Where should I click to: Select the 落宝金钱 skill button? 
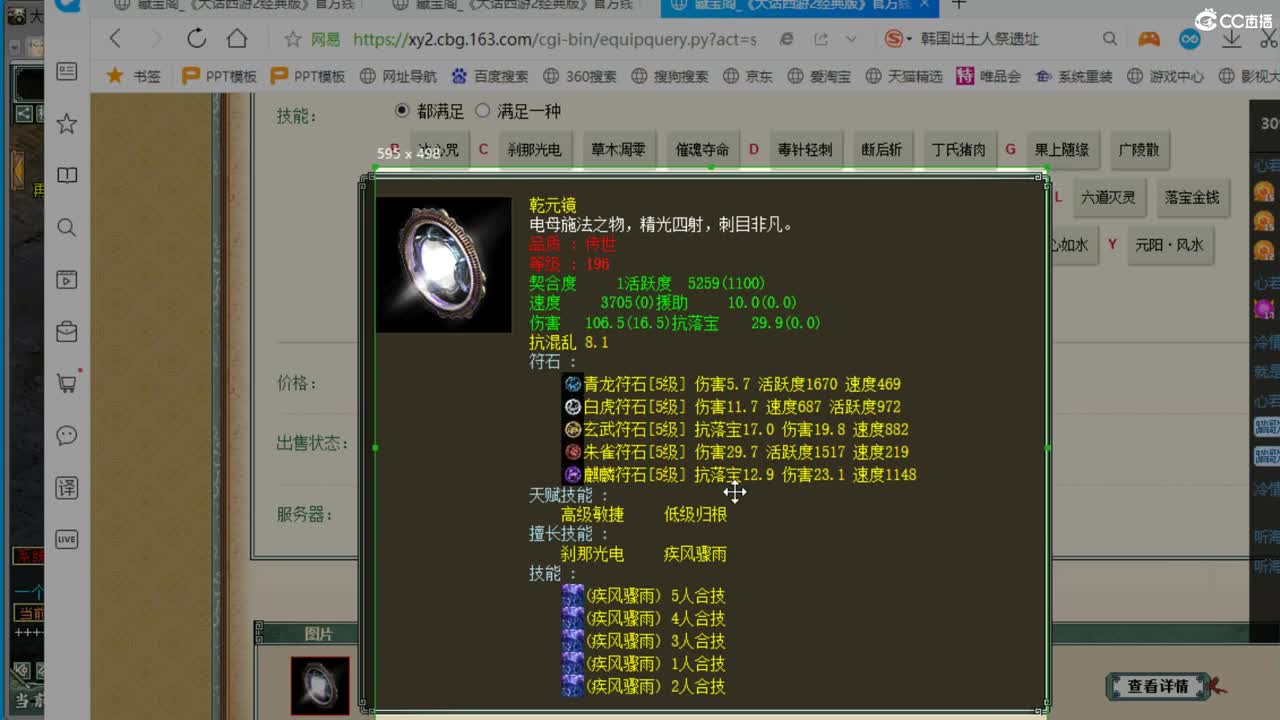click(1192, 197)
